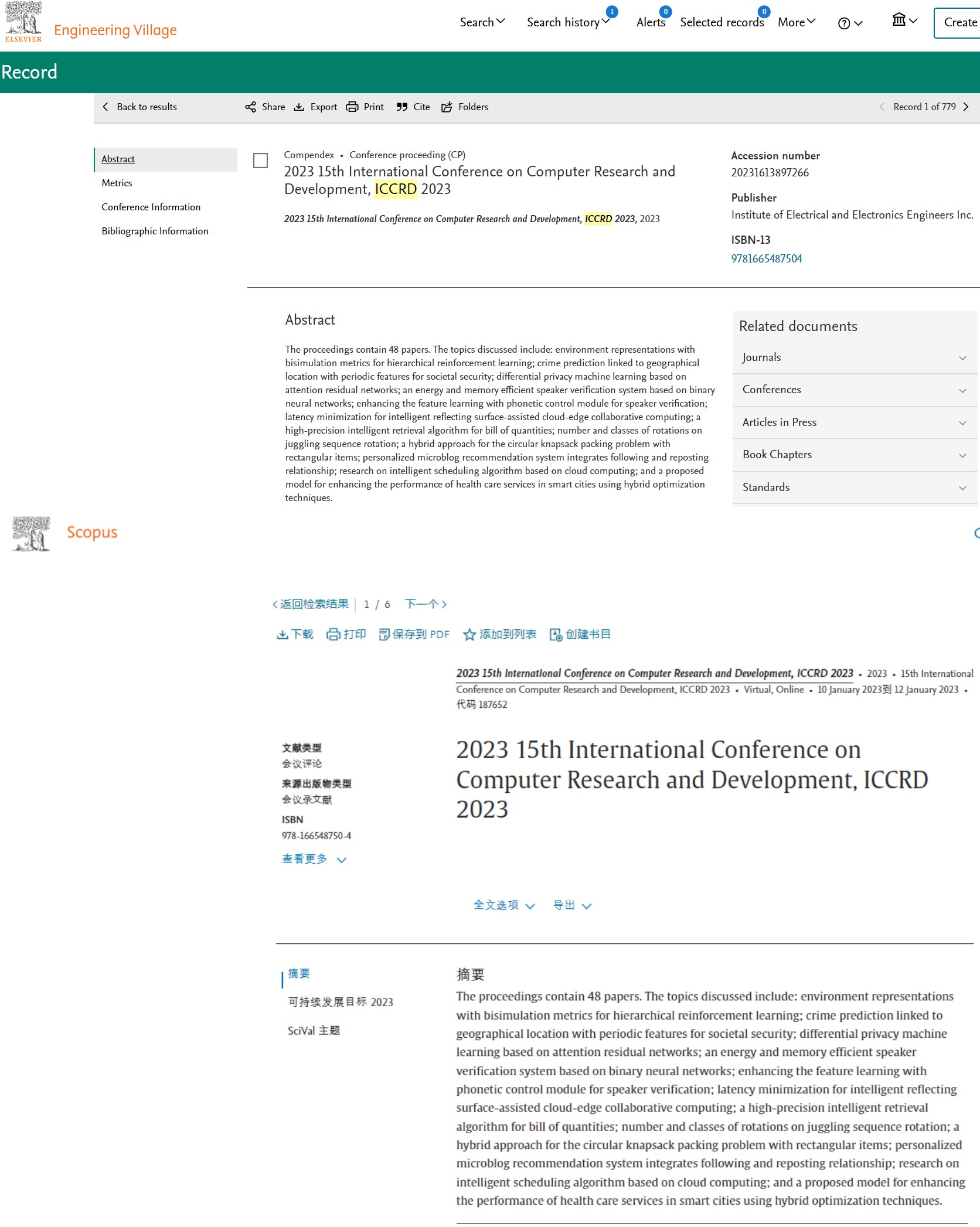Screen dimensions: 980x1227
Task: Open the Scopus source title ICCRD 2023 link
Action: [655, 674]
